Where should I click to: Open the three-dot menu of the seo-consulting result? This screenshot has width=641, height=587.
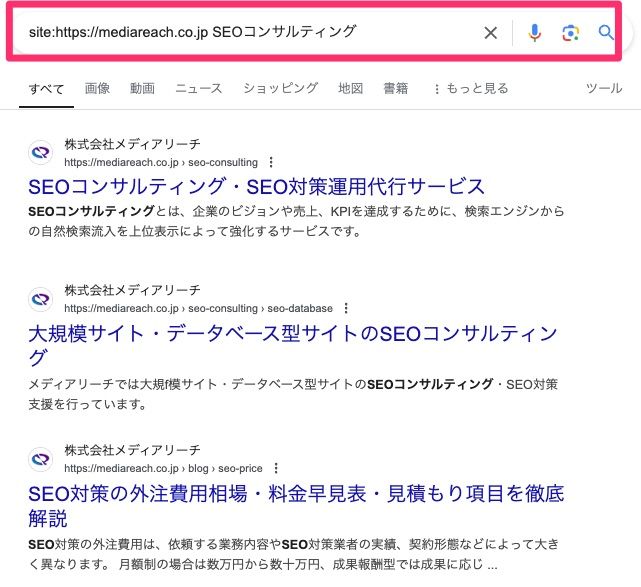tap(271, 162)
